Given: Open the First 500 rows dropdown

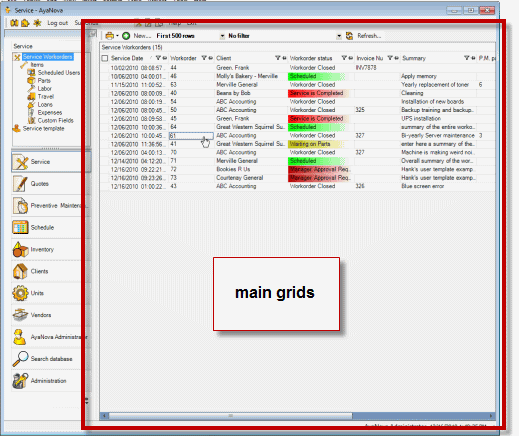Looking at the screenshot, I should click(x=222, y=36).
